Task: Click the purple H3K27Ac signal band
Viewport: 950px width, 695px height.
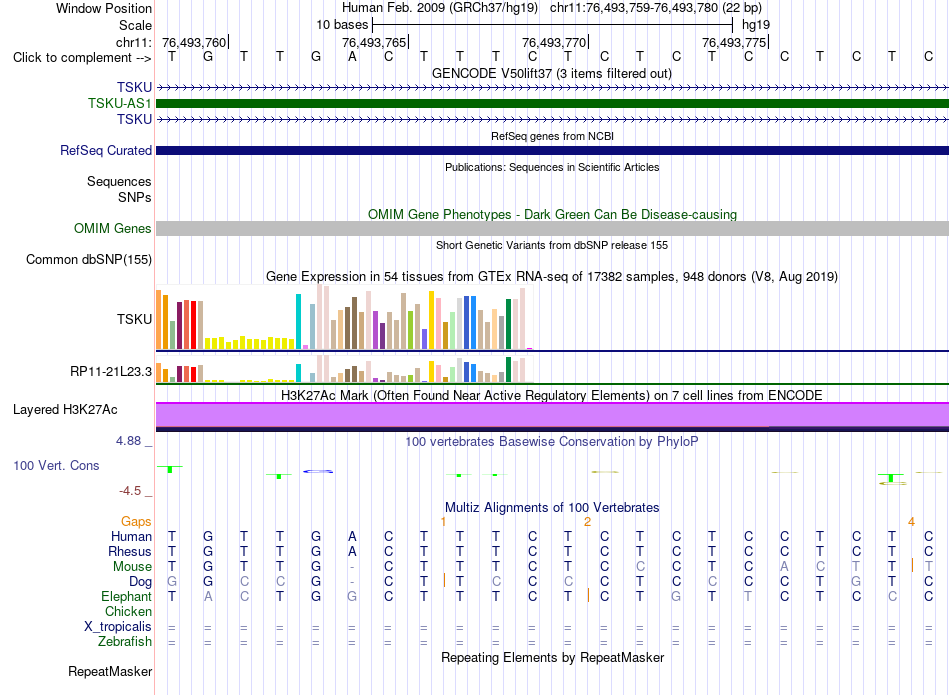Action: point(552,415)
